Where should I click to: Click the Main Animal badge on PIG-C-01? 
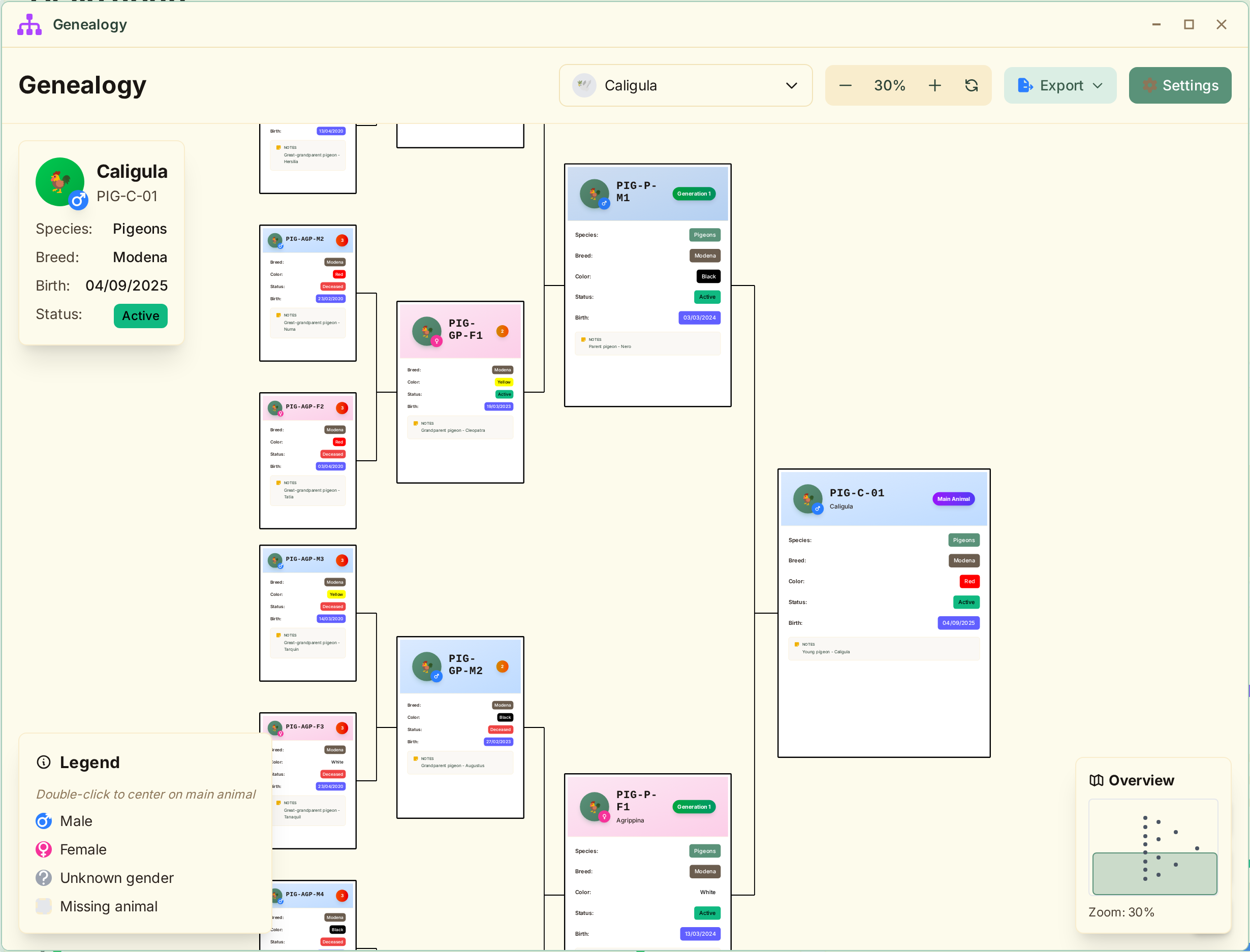(x=954, y=499)
